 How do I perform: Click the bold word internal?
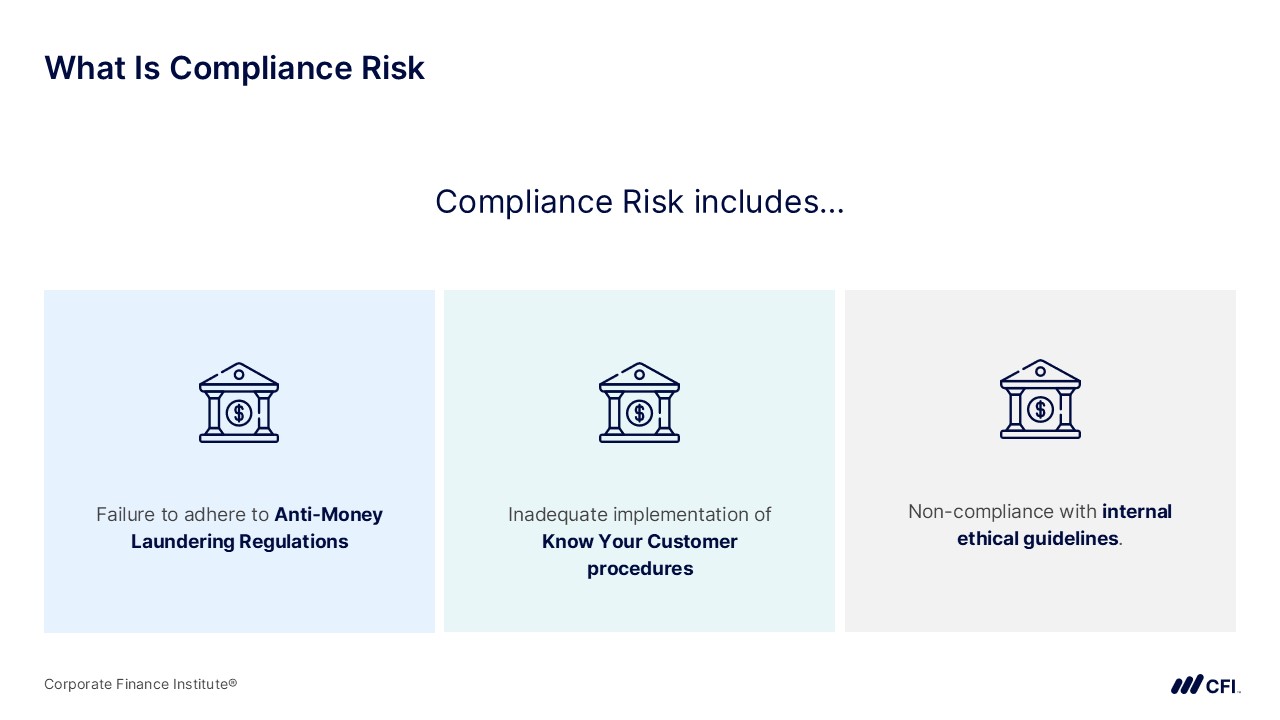pyautogui.click(x=1137, y=512)
